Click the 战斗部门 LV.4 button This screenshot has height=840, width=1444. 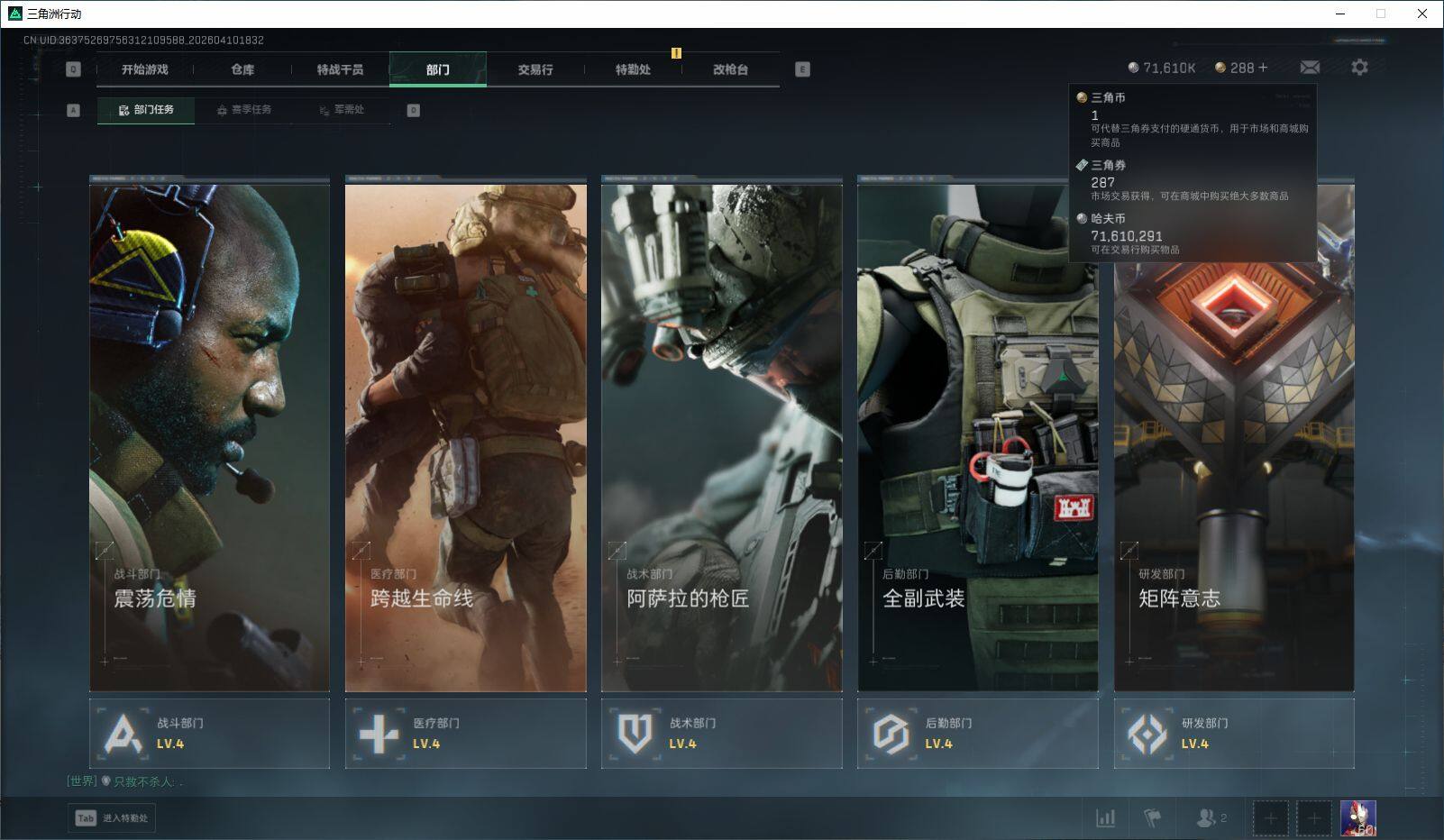[x=209, y=734]
